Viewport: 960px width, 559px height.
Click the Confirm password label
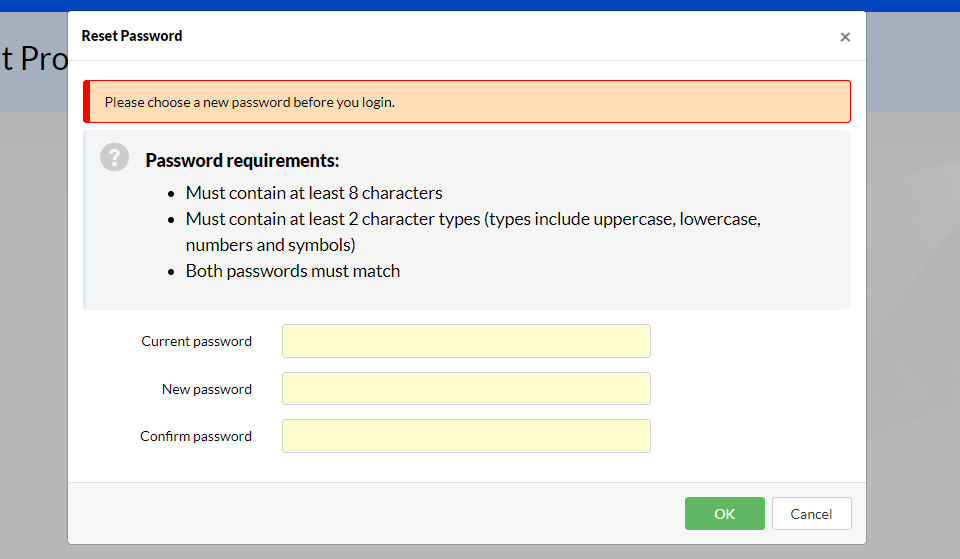[x=196, y=437]
